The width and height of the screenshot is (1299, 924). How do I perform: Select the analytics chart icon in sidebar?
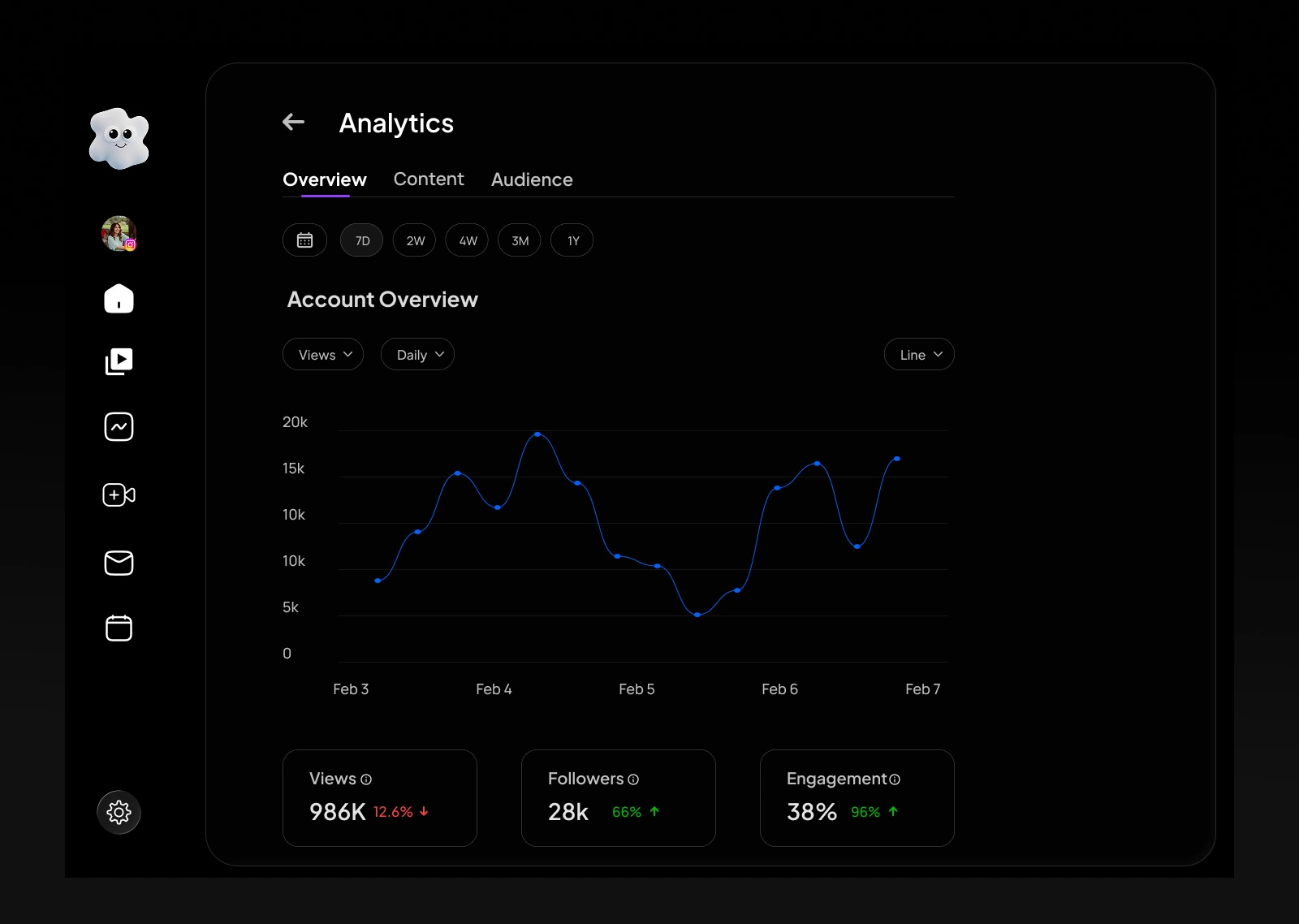(x=119, y=427)
